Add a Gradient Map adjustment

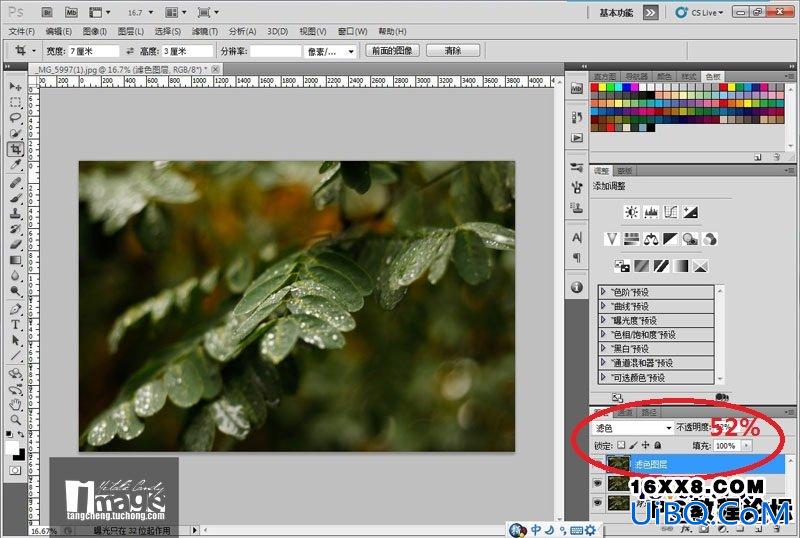(681, 266)
